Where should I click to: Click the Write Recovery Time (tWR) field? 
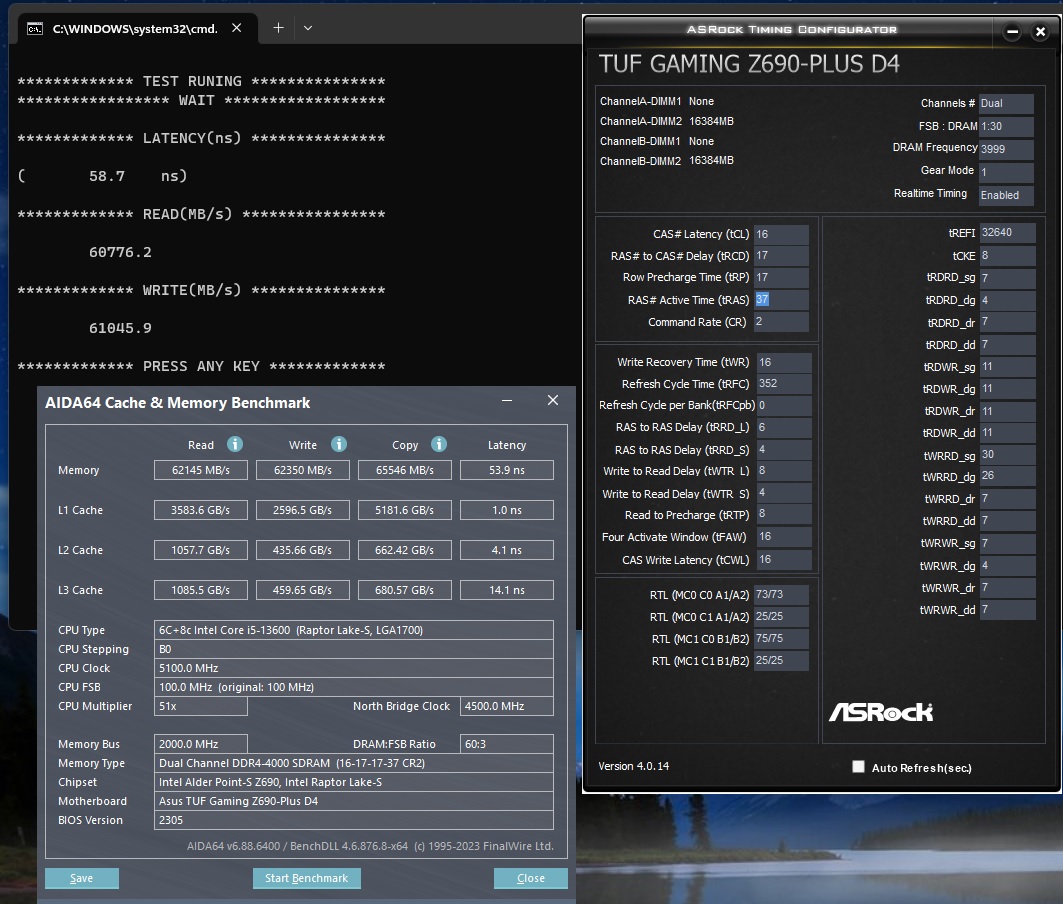[x=784, y=362]
